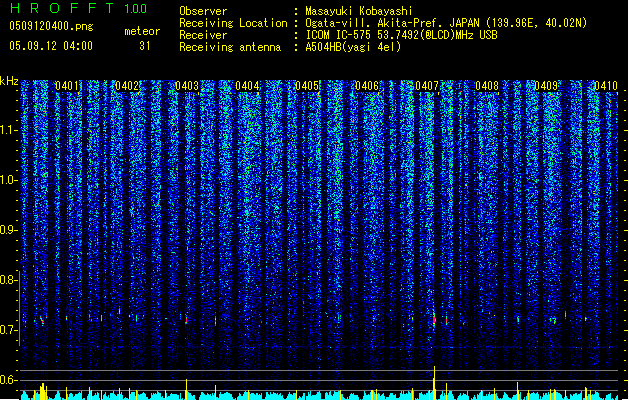Screen dimensions: 629x400
Task: Click the 0.7 kHz axis label
Action: click(x=9, y=330)
